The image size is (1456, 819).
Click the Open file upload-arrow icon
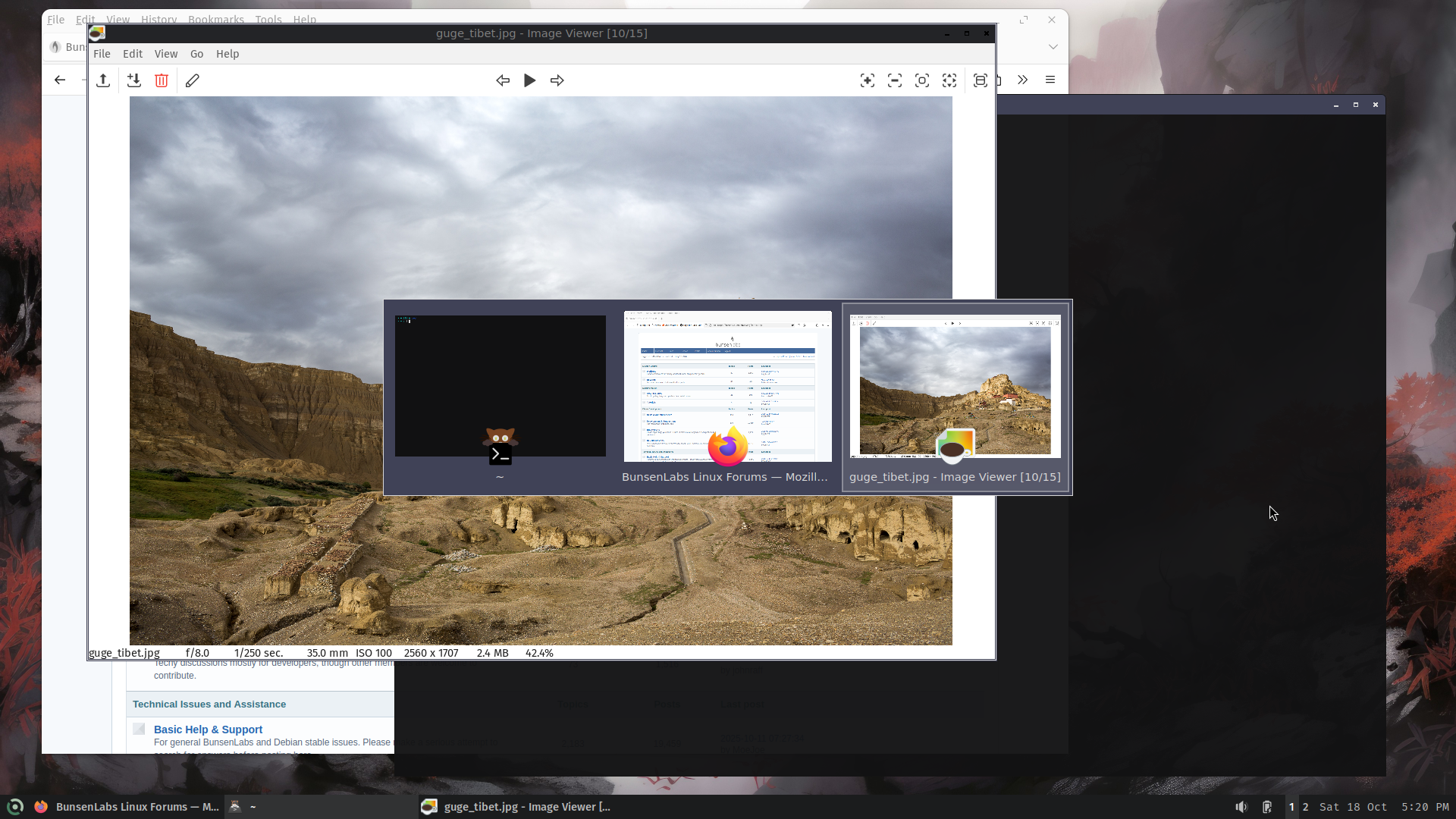pos(103,80)
